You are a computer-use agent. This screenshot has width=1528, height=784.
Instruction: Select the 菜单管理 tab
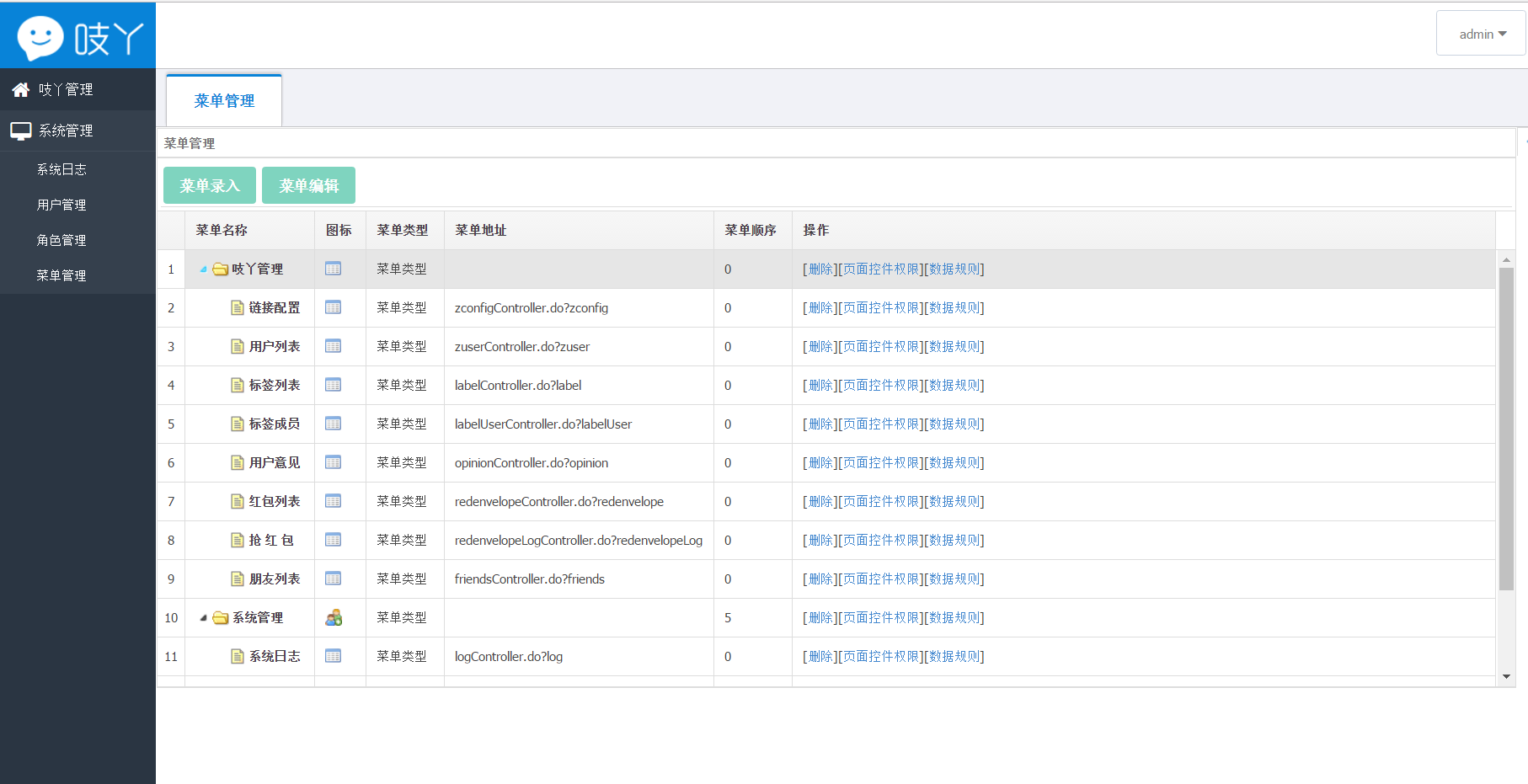224,101
